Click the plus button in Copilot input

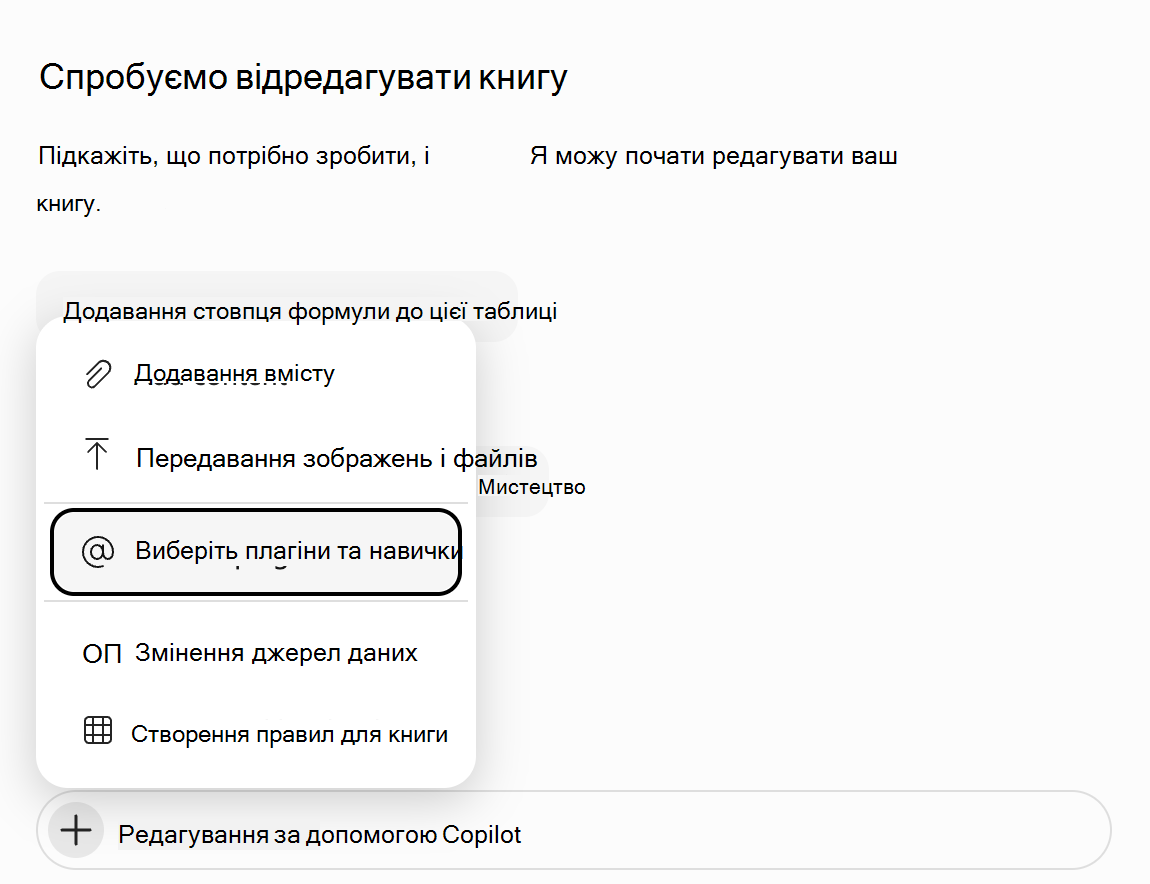pos(76,830)
